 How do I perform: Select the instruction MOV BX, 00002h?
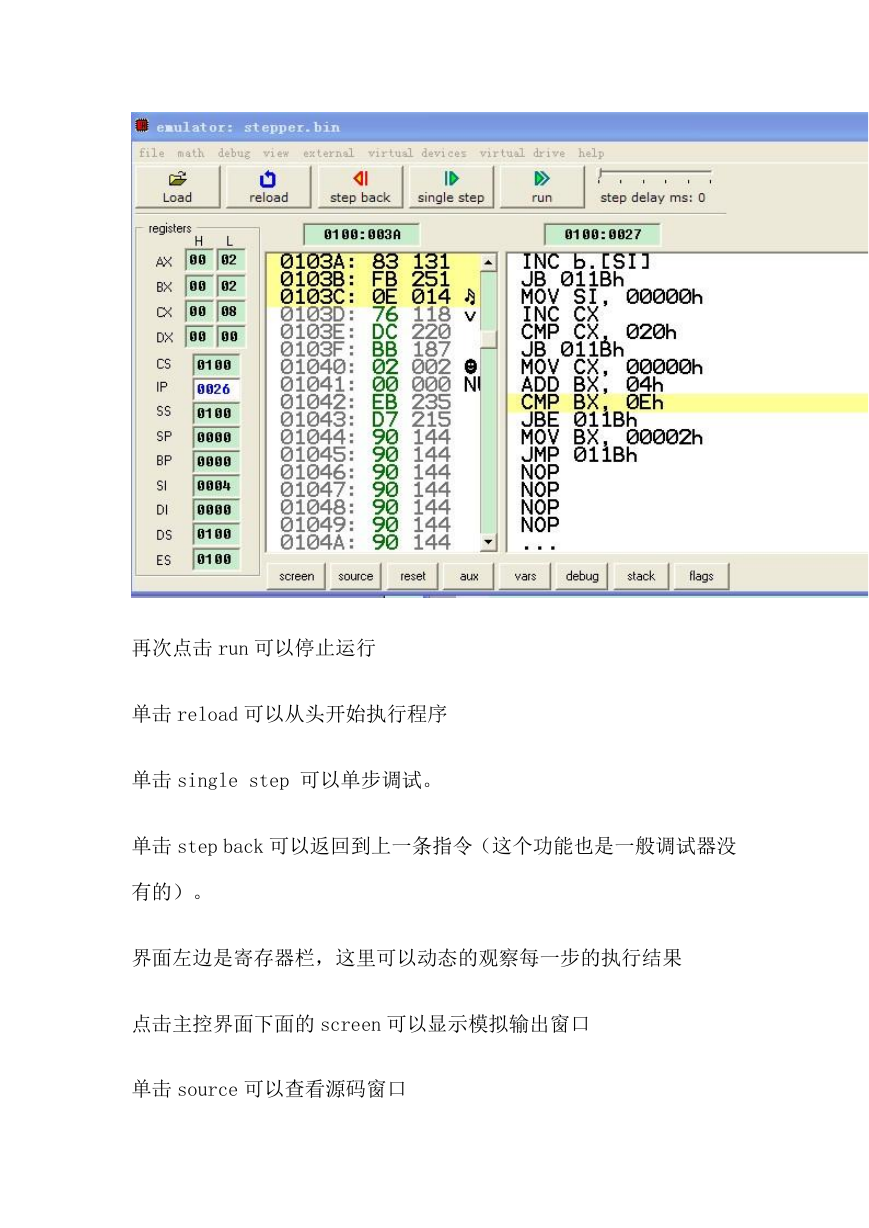click(x=612, y=437)
